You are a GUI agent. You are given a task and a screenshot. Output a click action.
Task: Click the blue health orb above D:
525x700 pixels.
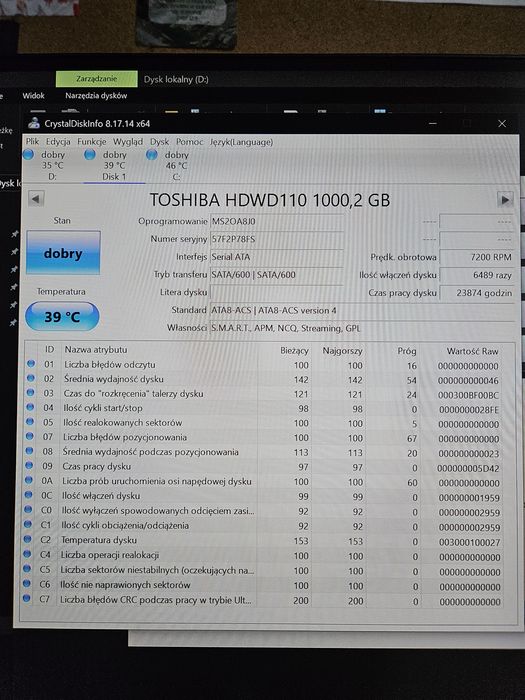[x=28, y=155]
